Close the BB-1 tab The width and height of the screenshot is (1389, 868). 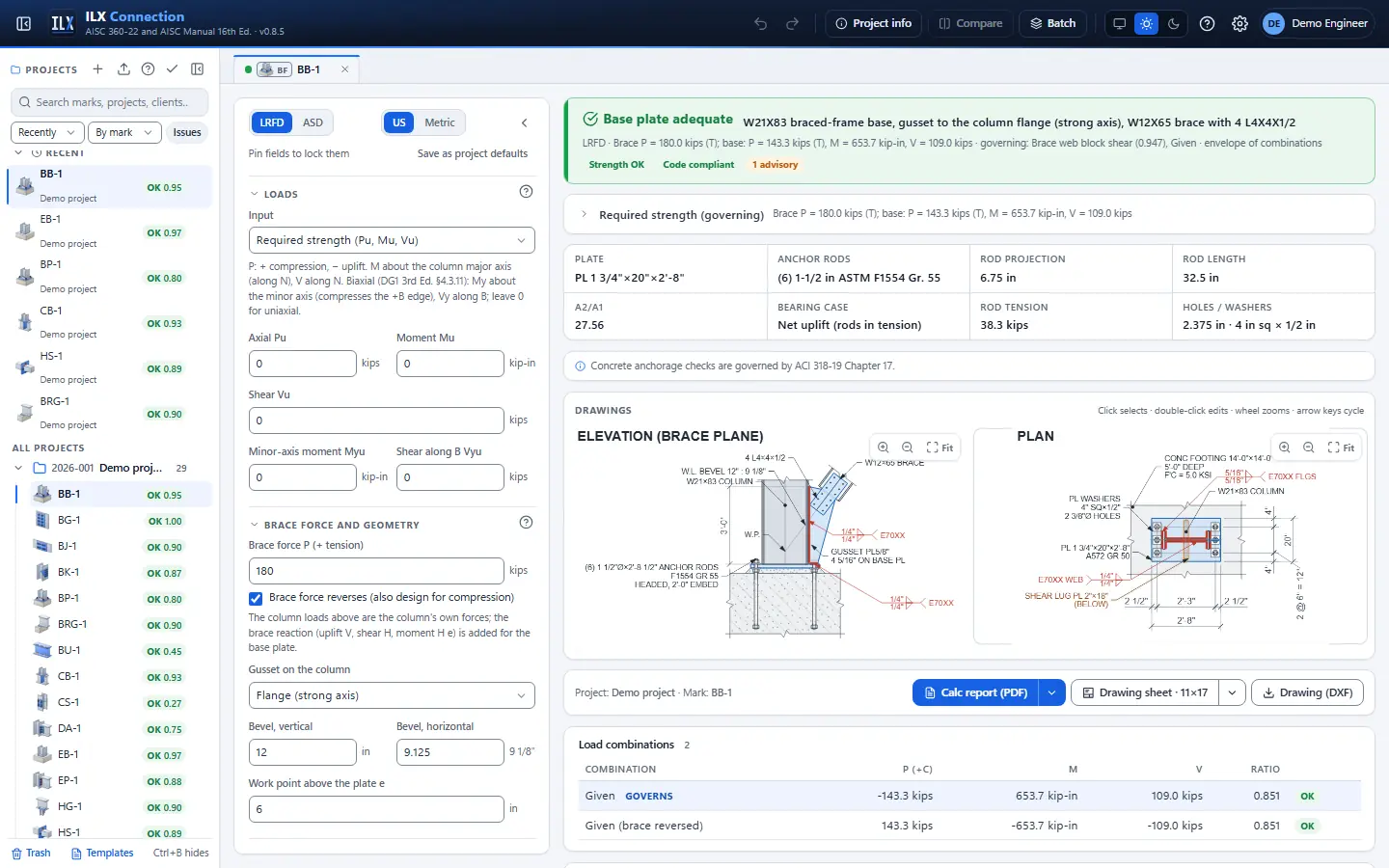click(344, 69)
